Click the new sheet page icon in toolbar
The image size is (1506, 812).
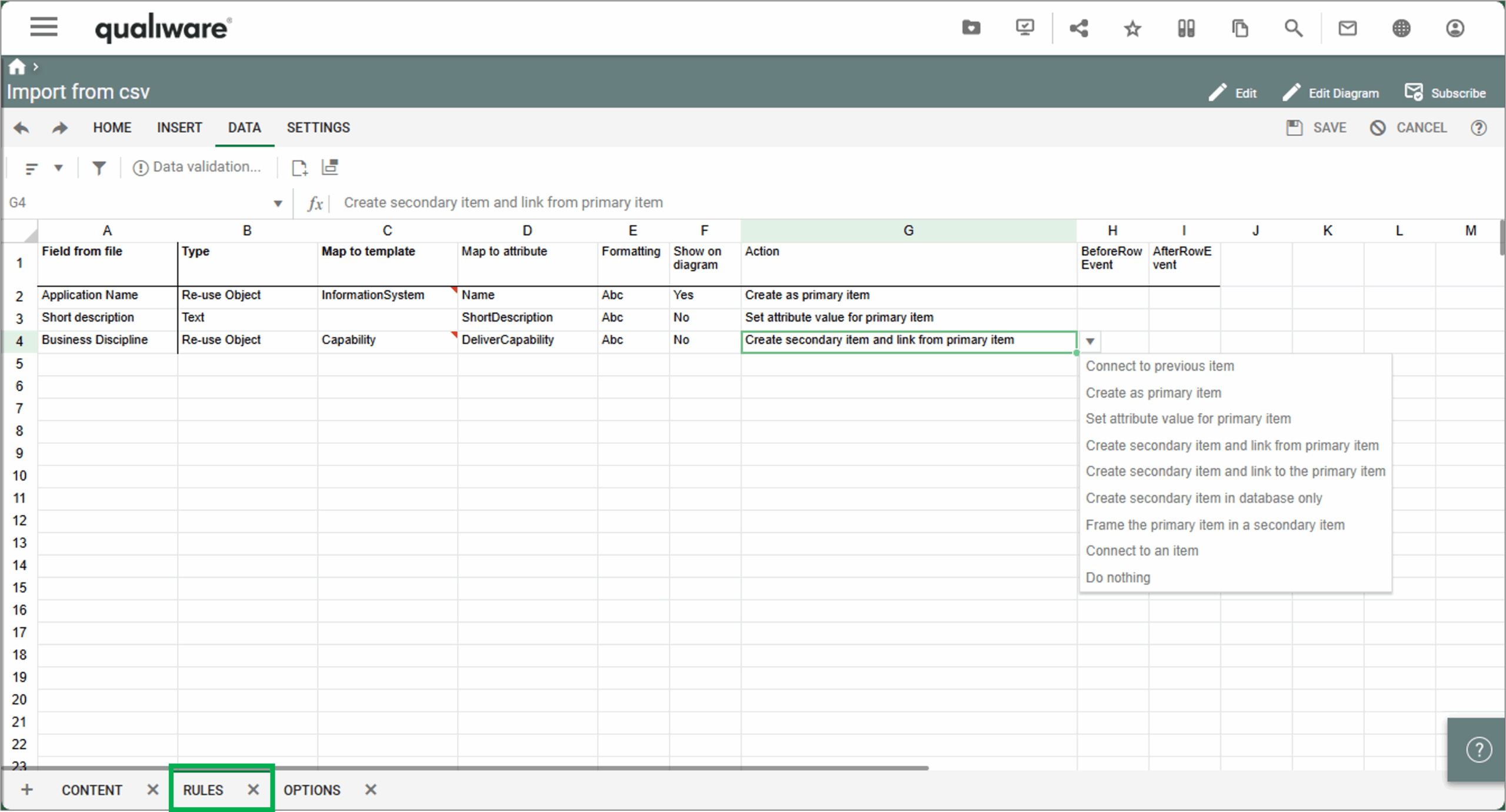299,168
